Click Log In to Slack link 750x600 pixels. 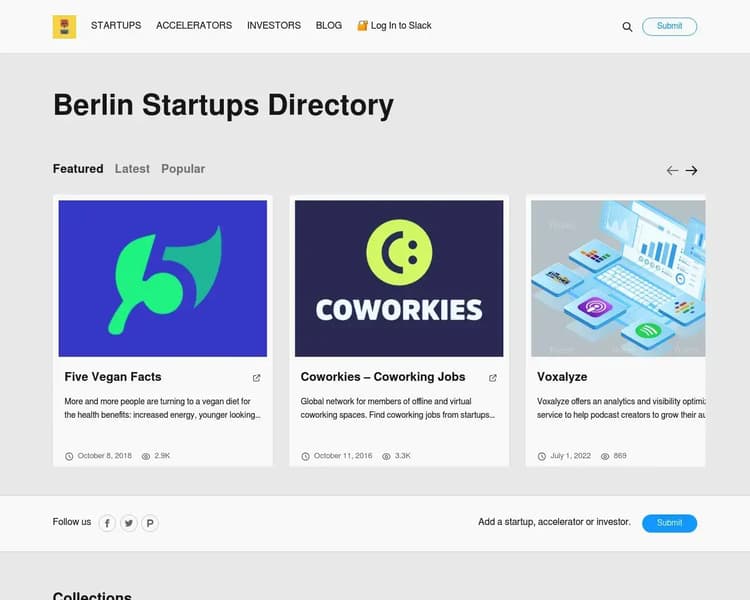tap(395, 25)
